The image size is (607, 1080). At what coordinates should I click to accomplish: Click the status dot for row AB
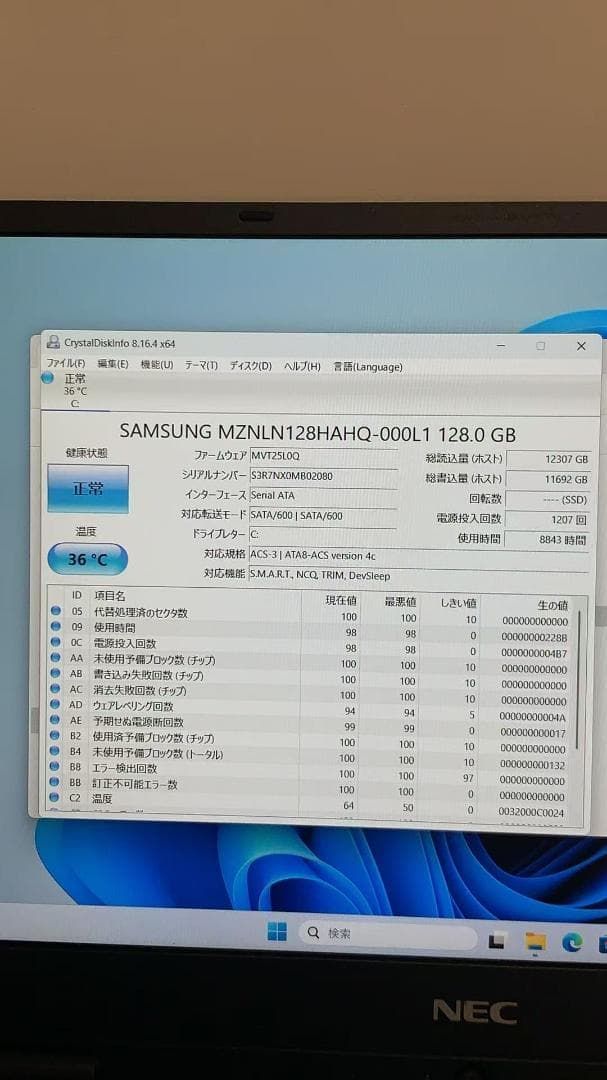tap(56, 673)
